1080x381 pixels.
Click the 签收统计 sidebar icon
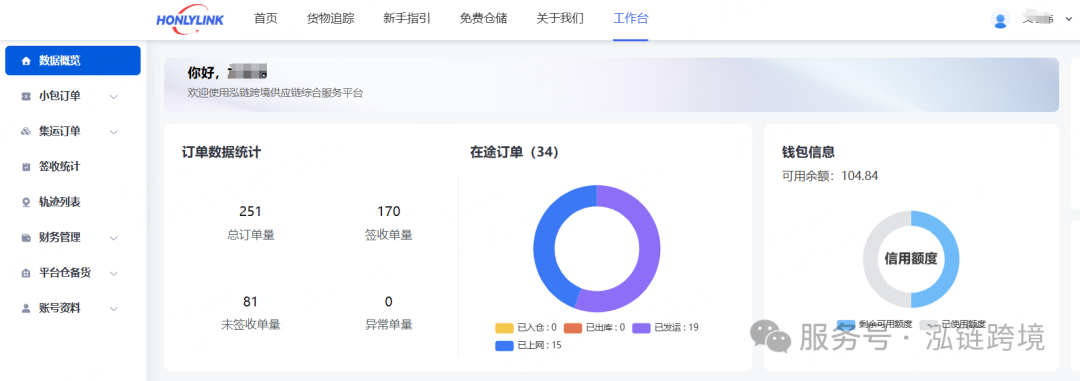(26, 167)
